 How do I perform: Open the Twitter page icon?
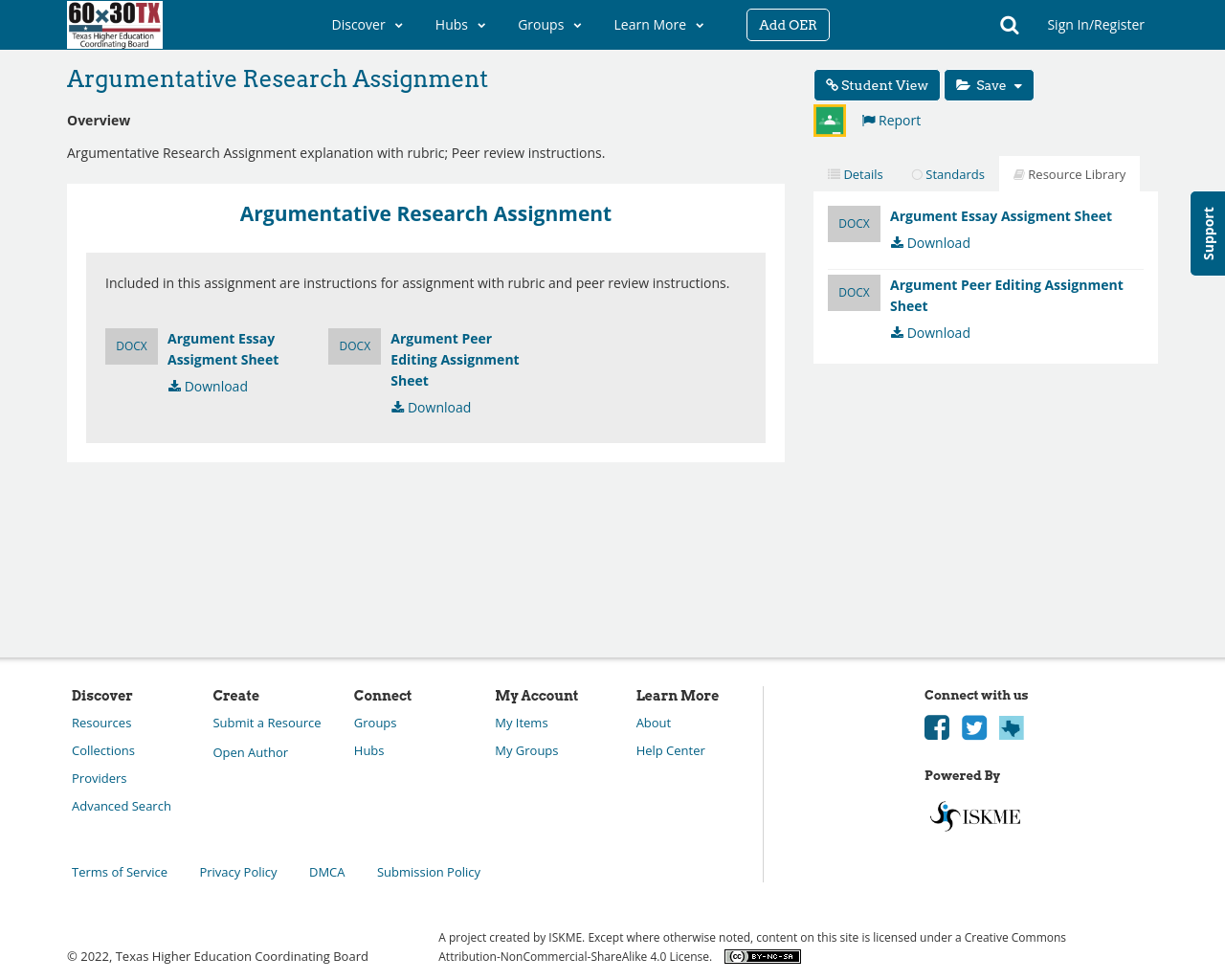tap(974, 727)
